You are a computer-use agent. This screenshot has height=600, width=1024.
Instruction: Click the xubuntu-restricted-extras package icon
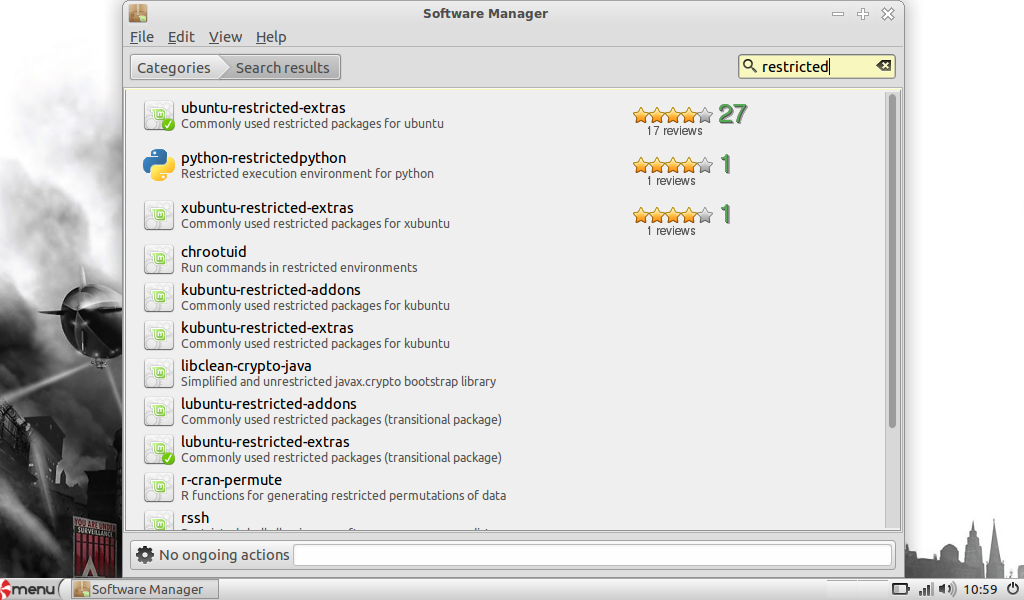pos(159,215)
